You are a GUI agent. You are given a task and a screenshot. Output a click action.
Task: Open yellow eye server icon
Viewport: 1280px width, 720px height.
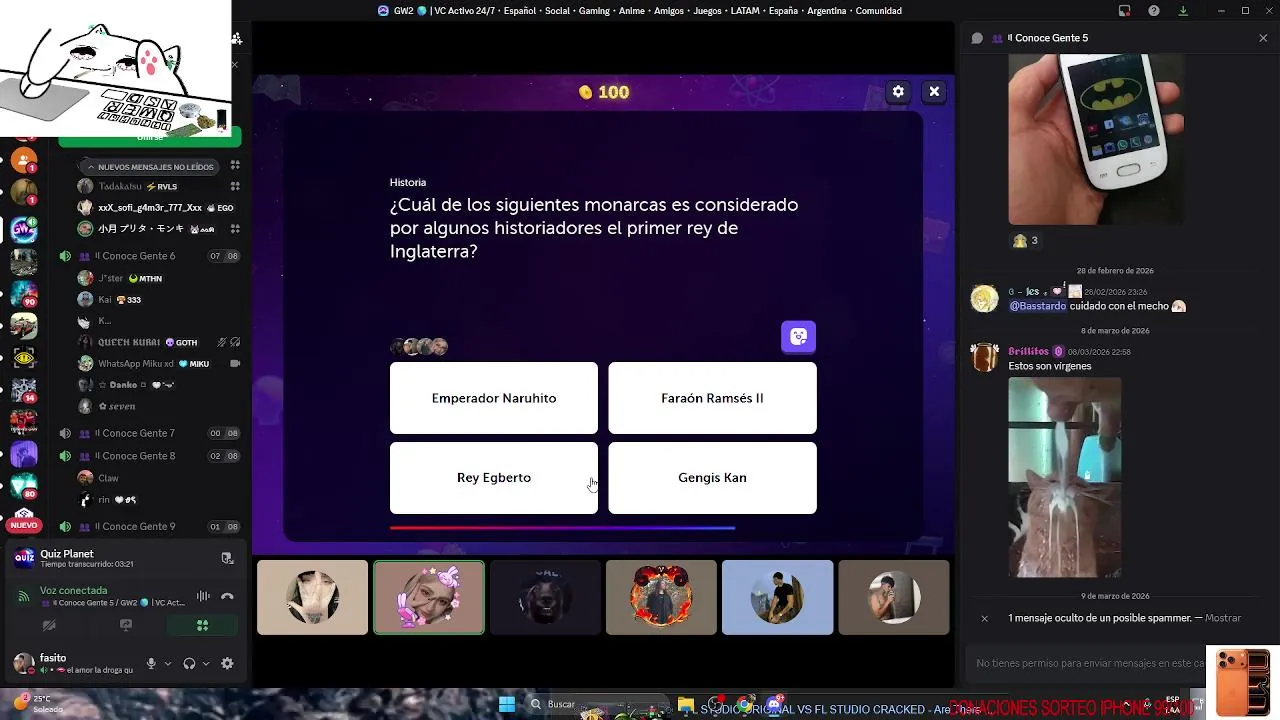tap(24, 358)
